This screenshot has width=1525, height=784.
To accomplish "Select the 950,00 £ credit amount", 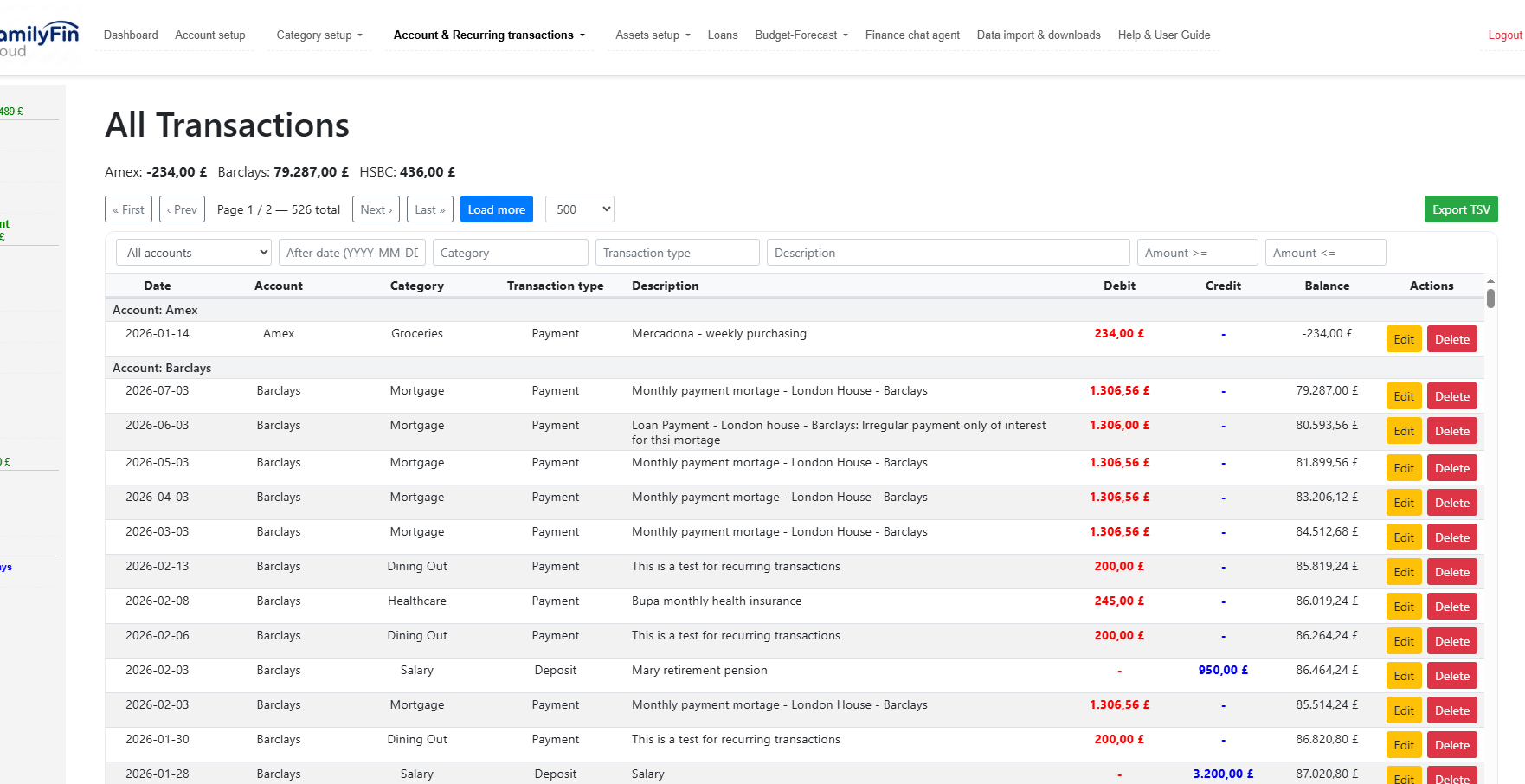I will (x=1223, y=670).
